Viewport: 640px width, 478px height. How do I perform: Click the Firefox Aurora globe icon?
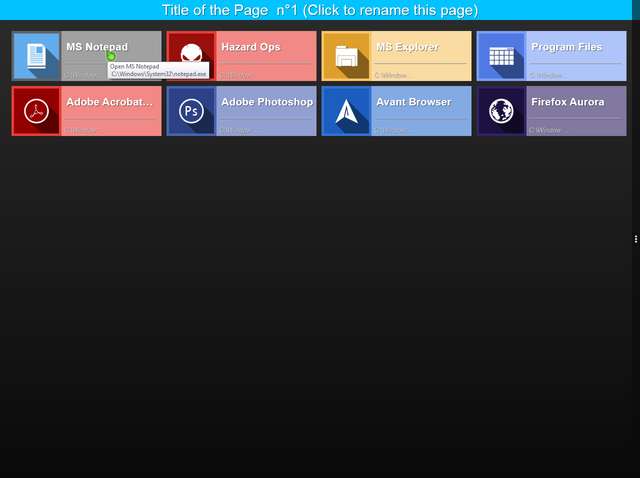coord(501,111)
